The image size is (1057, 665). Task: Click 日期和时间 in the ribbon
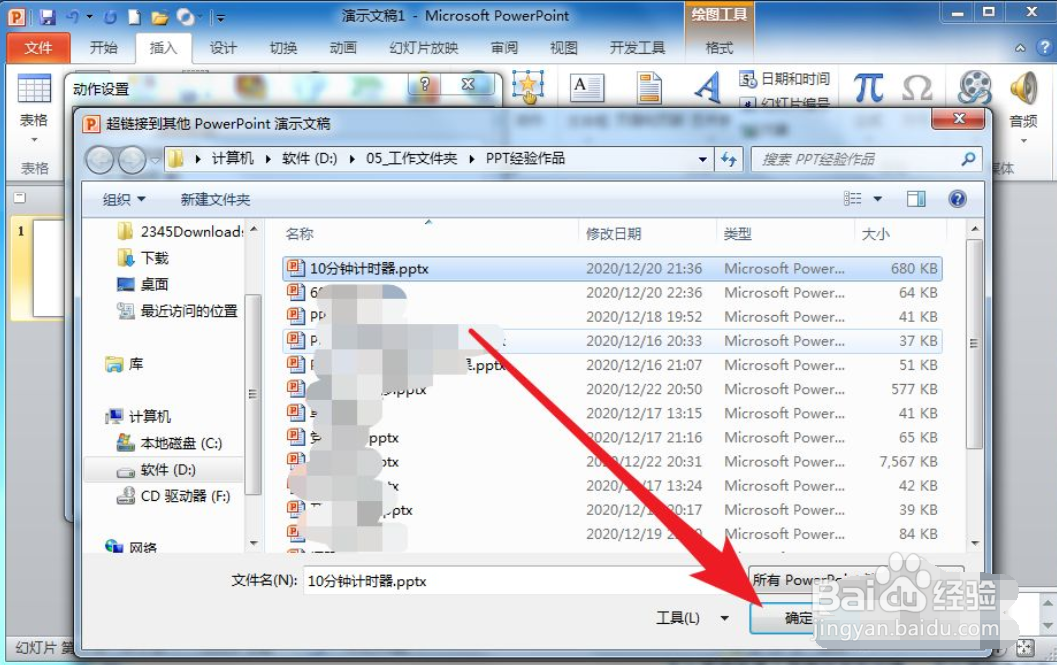(785, 79)
